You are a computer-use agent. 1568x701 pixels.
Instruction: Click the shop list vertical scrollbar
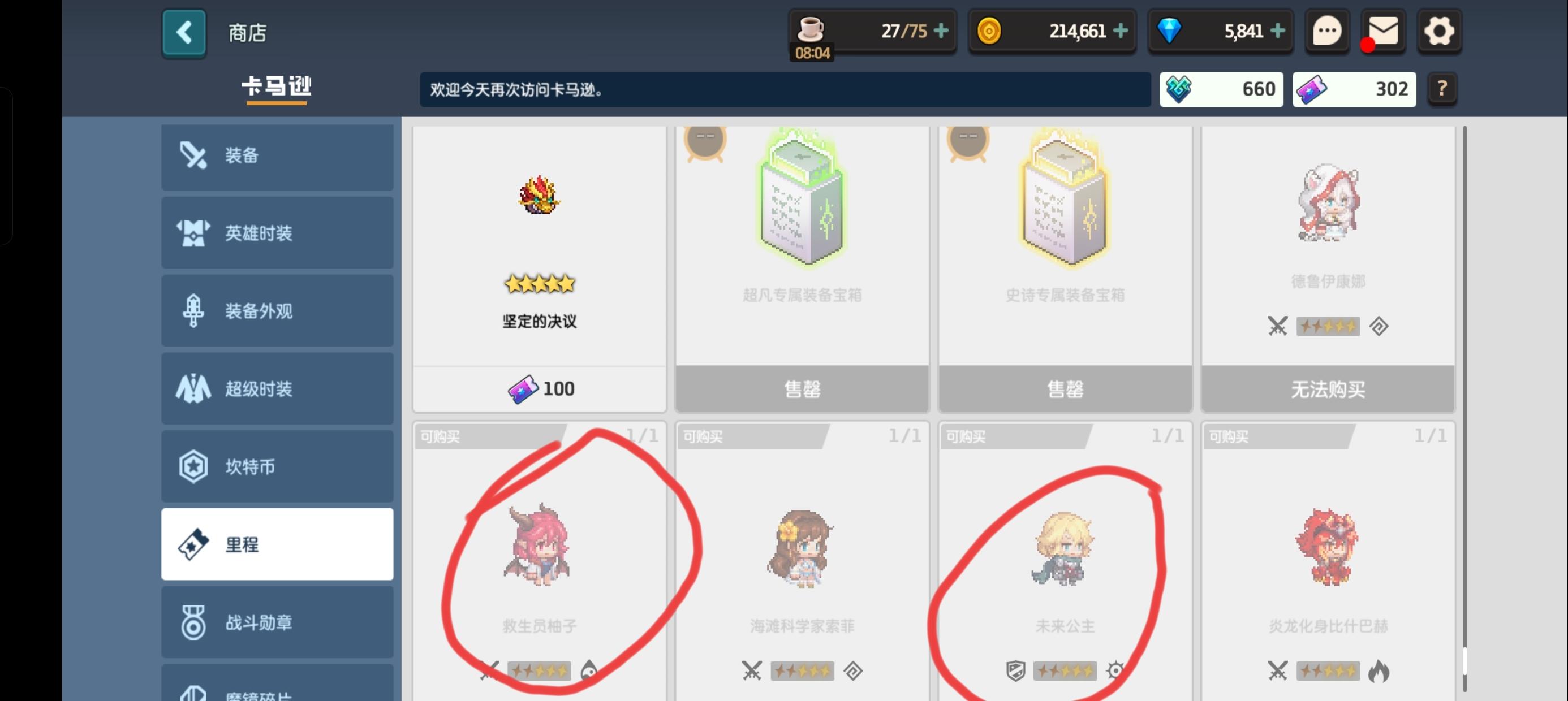pos(1464,408)
